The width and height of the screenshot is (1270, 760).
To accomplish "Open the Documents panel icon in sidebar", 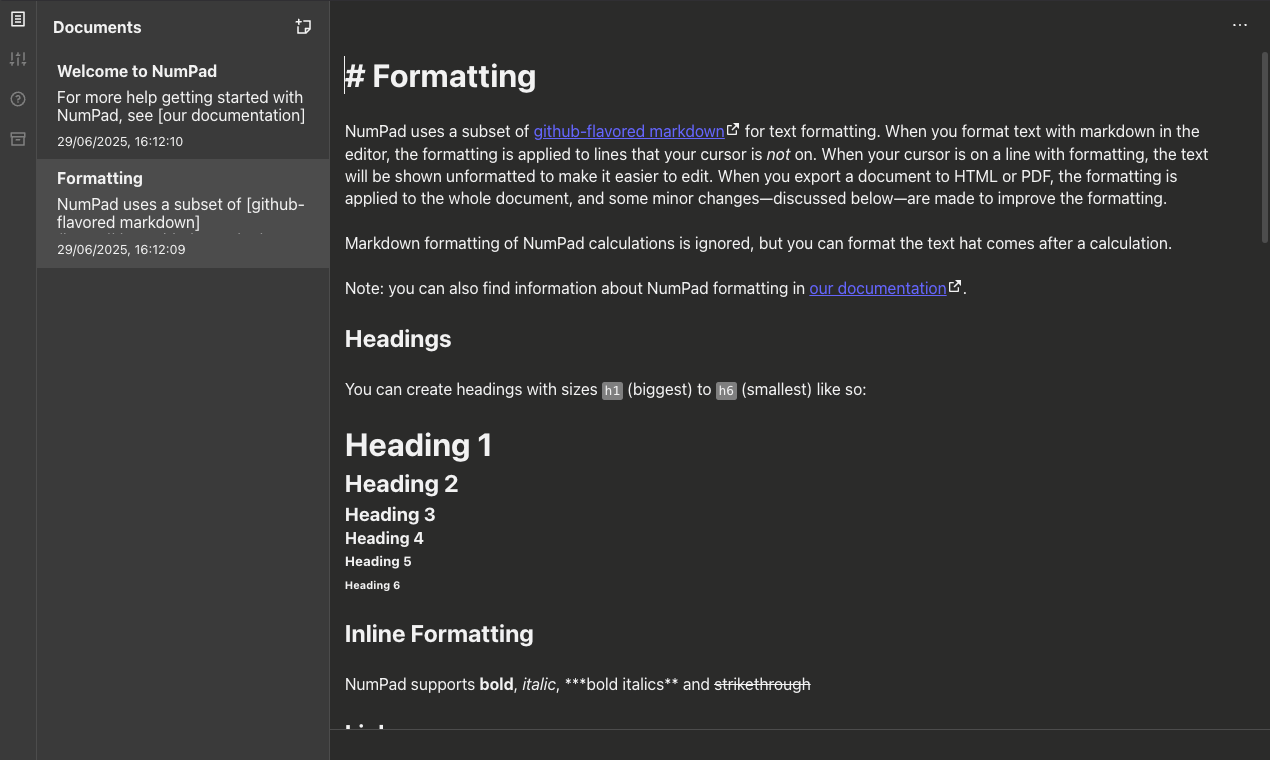I will [18, 19].
